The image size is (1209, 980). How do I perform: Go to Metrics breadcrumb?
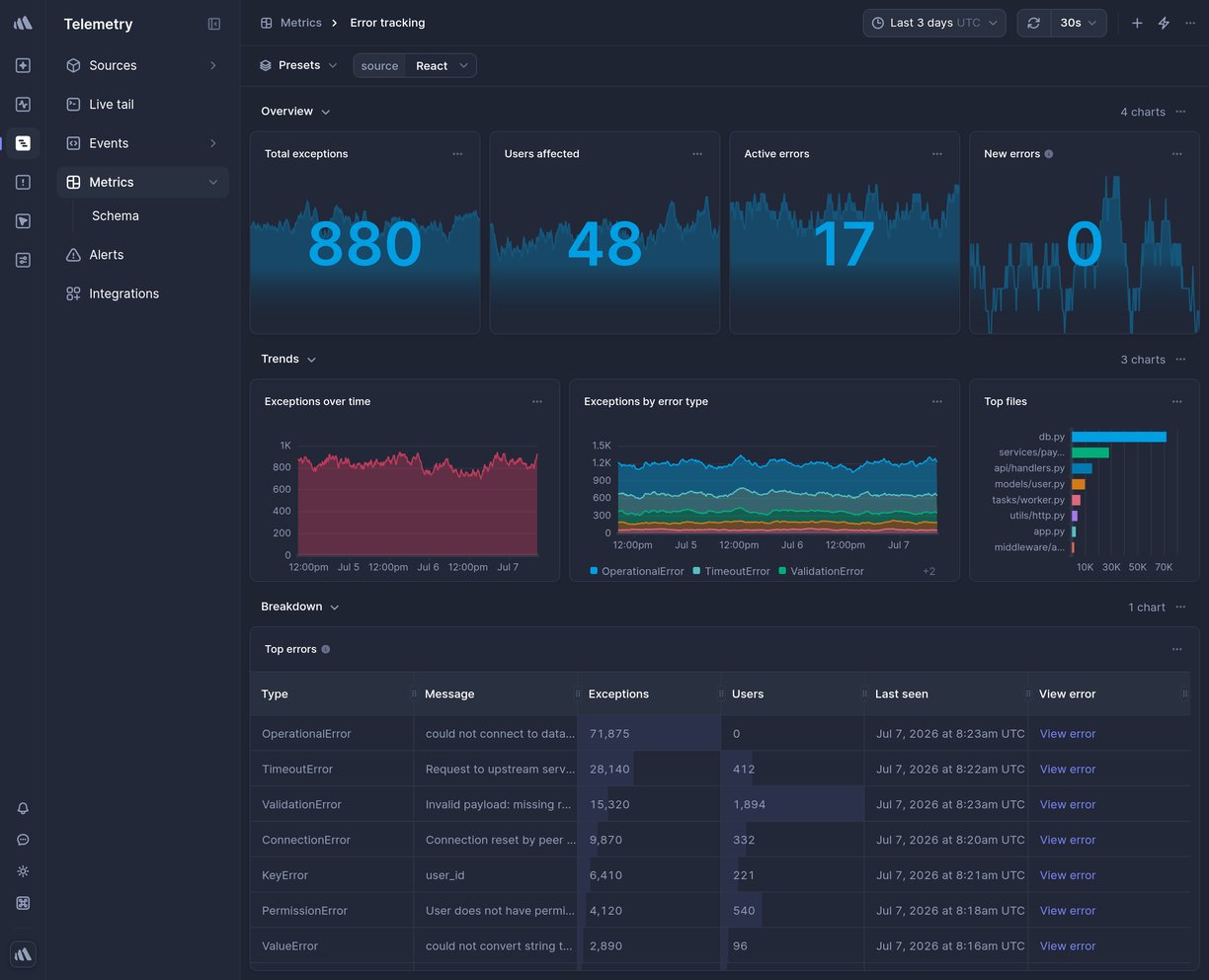[x=291, y=23]
